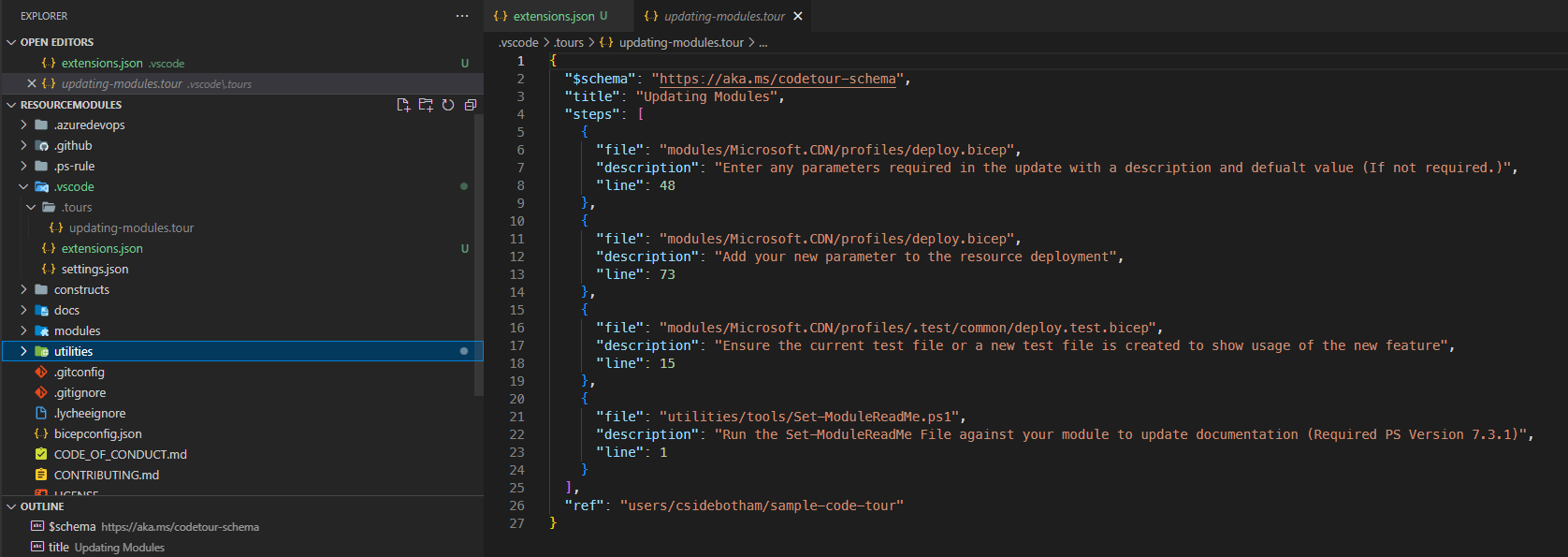
Task: Click the .gitconfig git file icon
Action: coord(41,372)
